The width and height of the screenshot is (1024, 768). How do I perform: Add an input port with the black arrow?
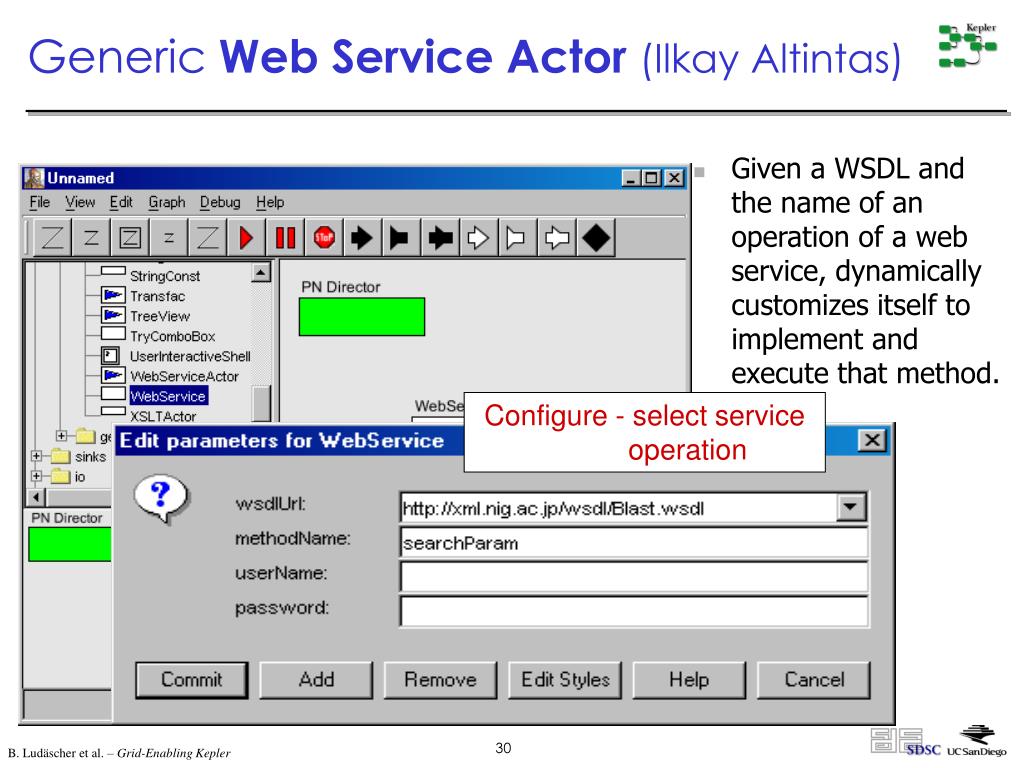(x=362, y=238)
